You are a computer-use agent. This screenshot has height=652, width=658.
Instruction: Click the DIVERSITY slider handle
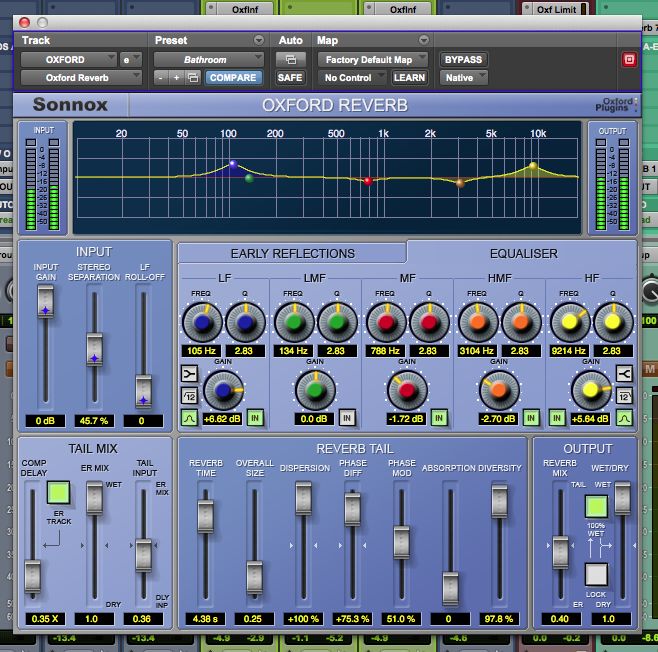click(499, 501)
